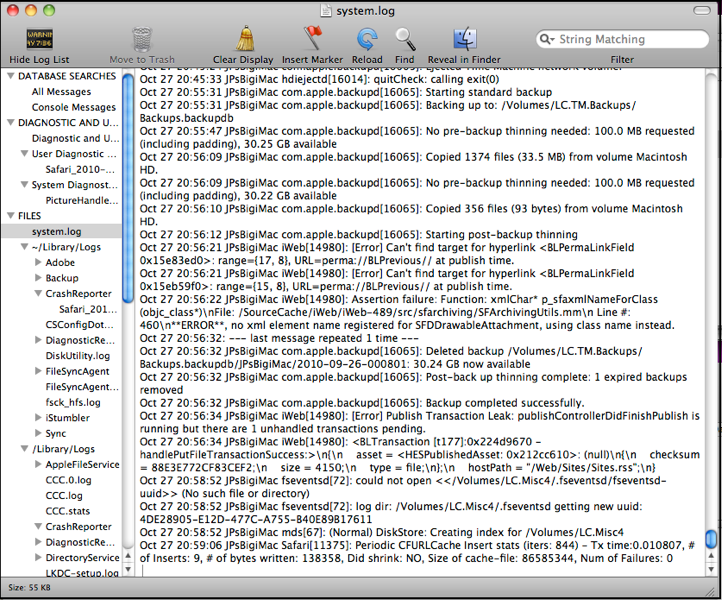The width and height of the screenshot is (722, 600).
Task: Open the search options magnifier in the filter field
Action: tap(547, 39)
